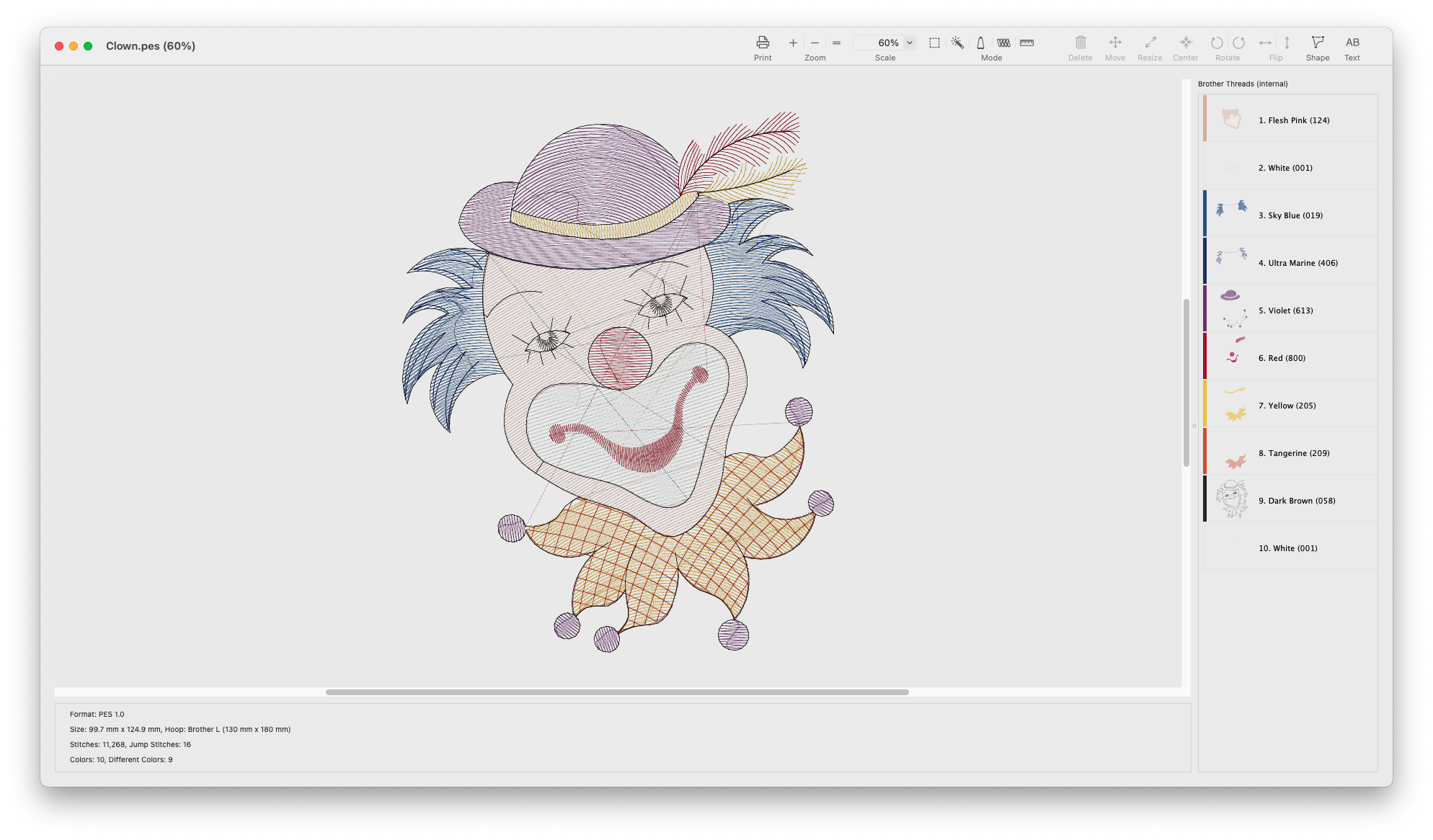The width and height of the screenshot is (1433, 840).
Task: Zoom in with the plus button
Action: 793,43
